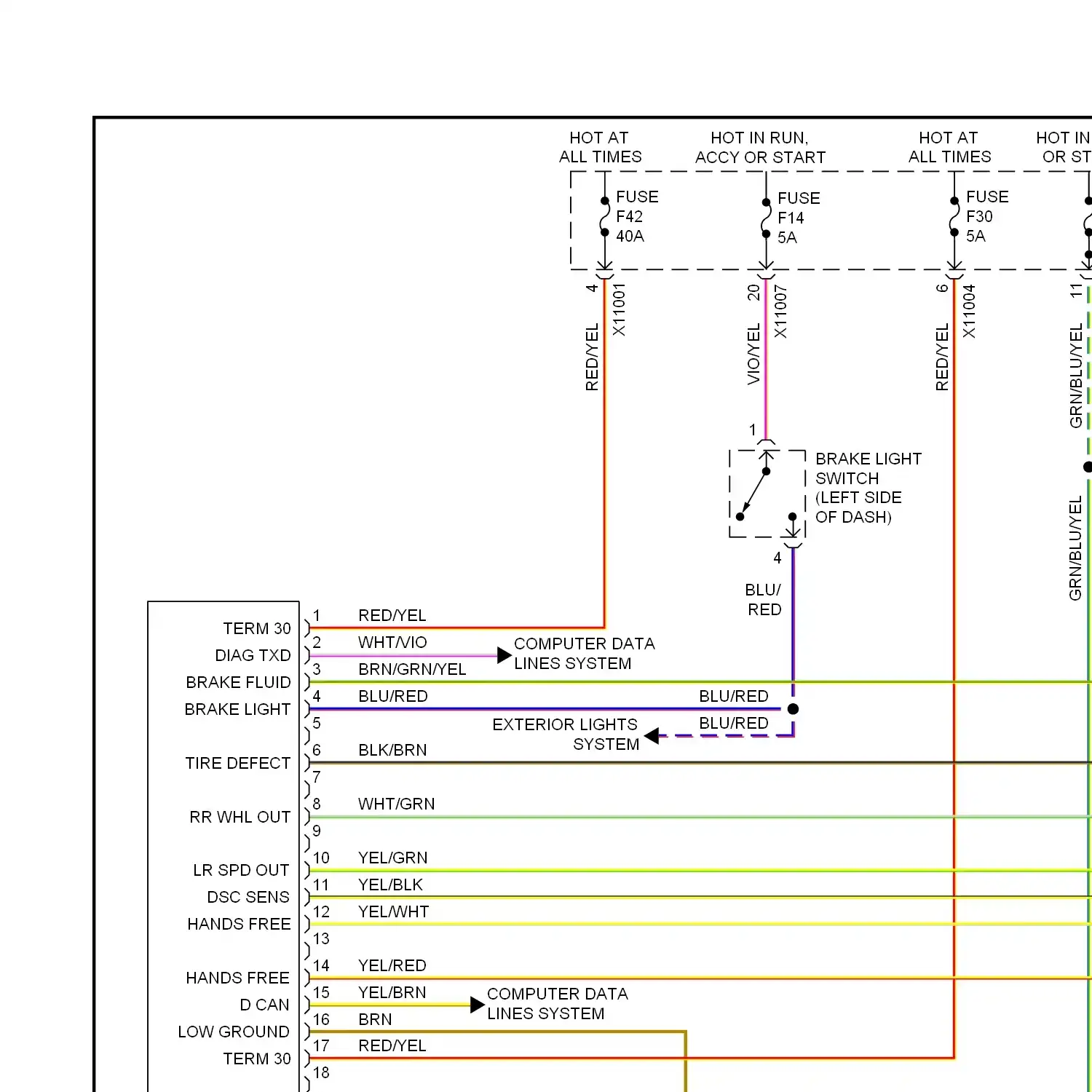Click the FUSE F14 5A label
1092x1092 pixels.
pos(799,218)
